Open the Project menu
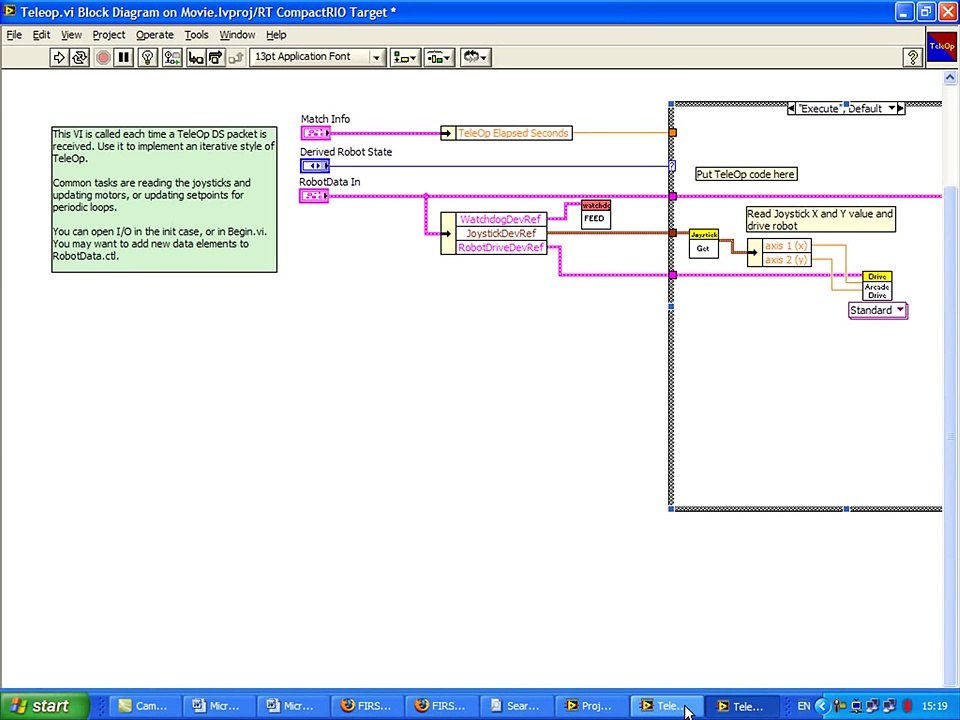This screenshot has height=720, width=960. tap(108, 35)
